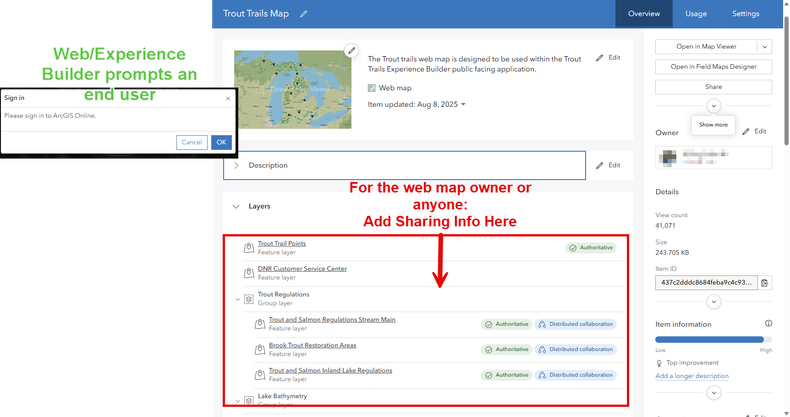Edit the summary using the Edit pencil

coord(608,58)
